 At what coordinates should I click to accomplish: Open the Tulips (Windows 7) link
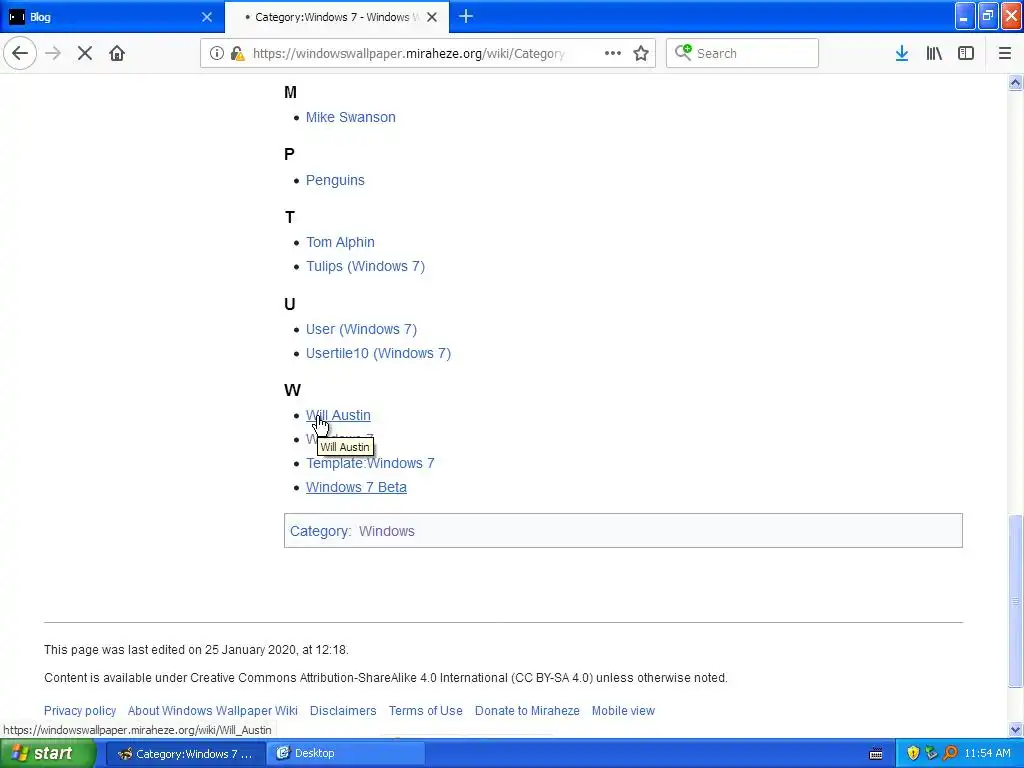[365, 266]
